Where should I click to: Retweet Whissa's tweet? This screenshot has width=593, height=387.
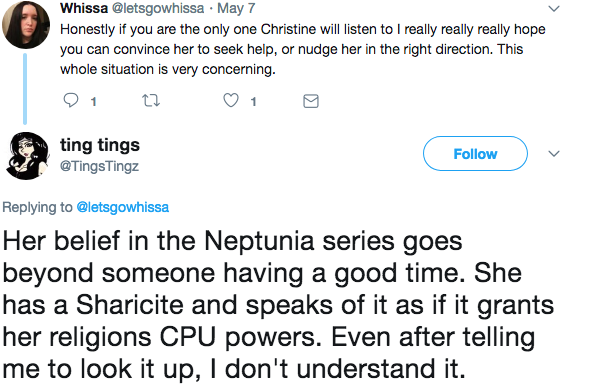(151, 101)
